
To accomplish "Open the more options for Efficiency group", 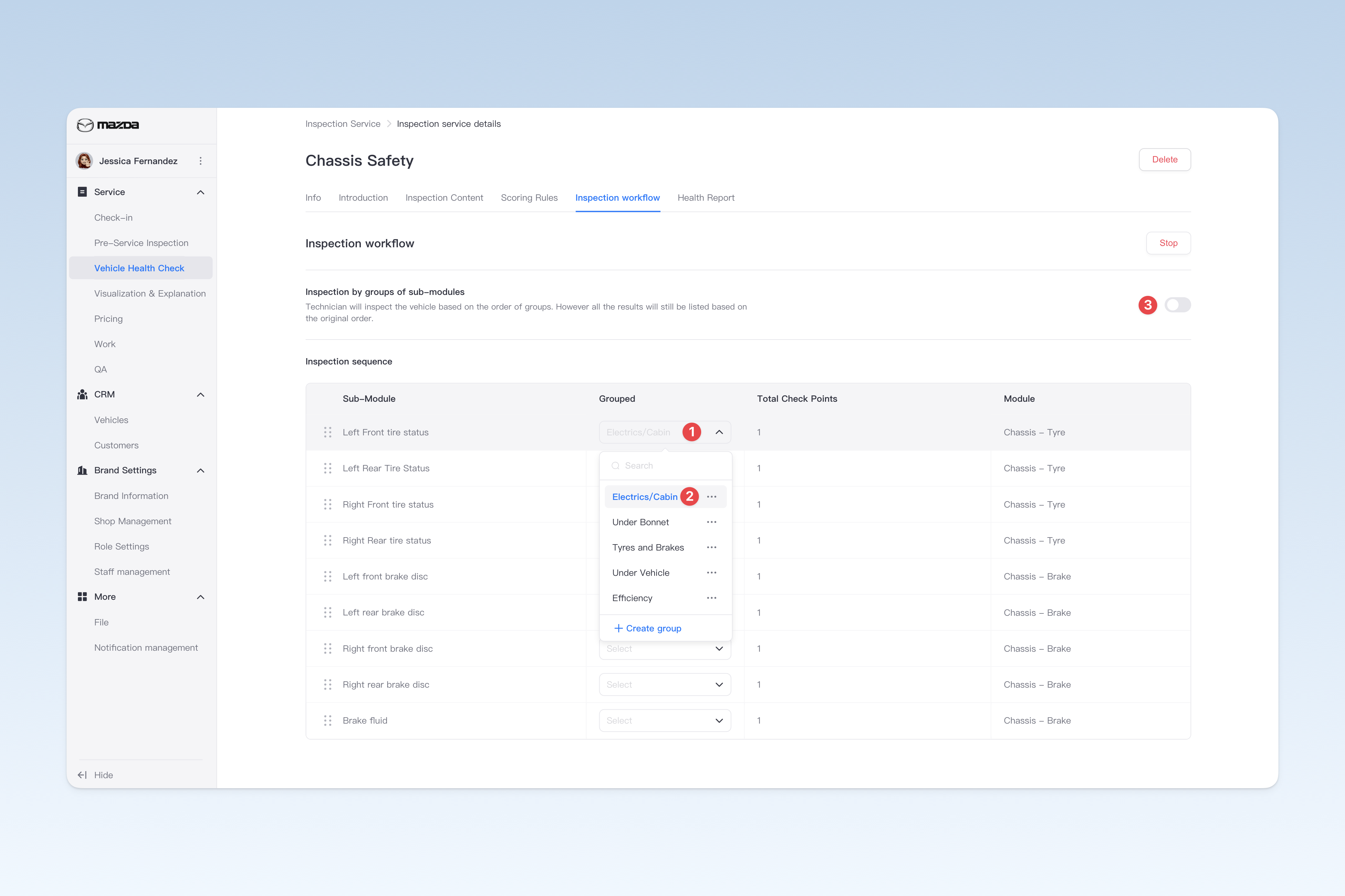I will pos(712,598).
